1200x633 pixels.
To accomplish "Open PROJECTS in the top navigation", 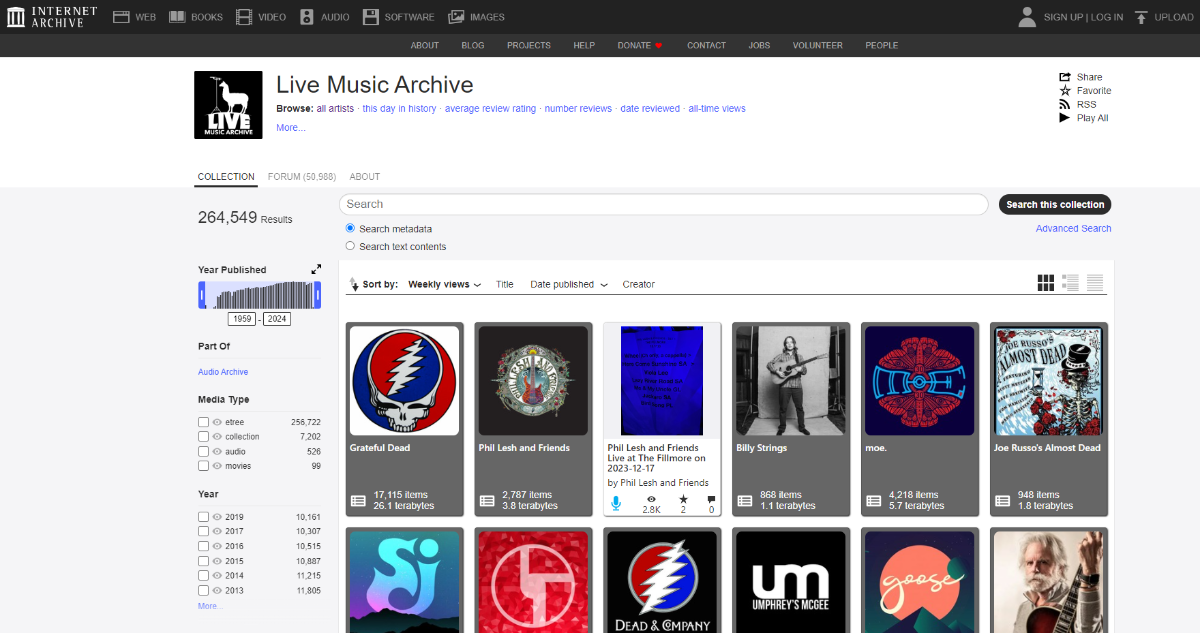I will [529, 46].
